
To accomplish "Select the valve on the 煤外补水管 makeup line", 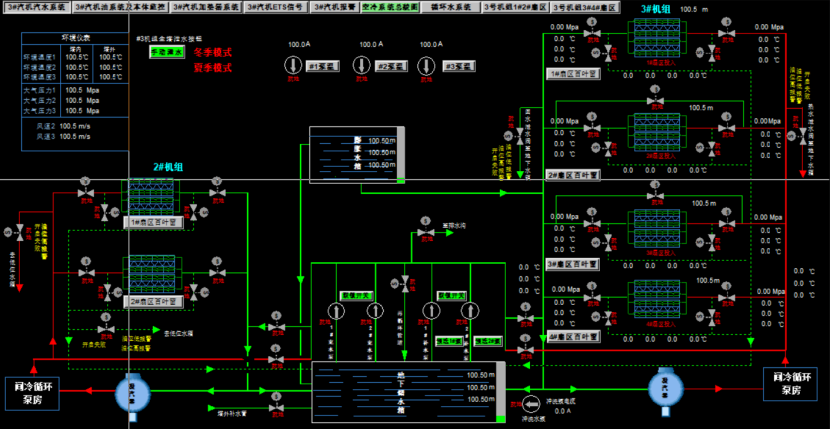I will click(276, 407).
